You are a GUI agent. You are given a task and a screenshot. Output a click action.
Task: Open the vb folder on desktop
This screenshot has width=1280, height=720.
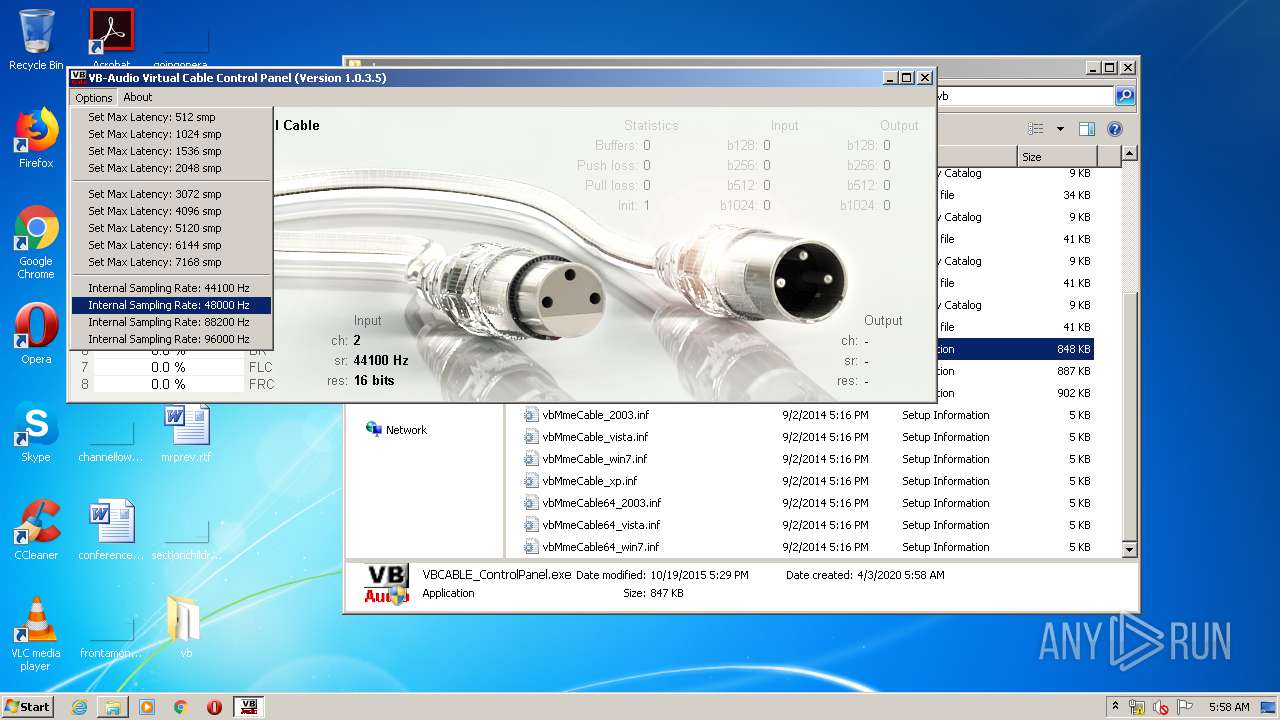(x=186, y=628)
